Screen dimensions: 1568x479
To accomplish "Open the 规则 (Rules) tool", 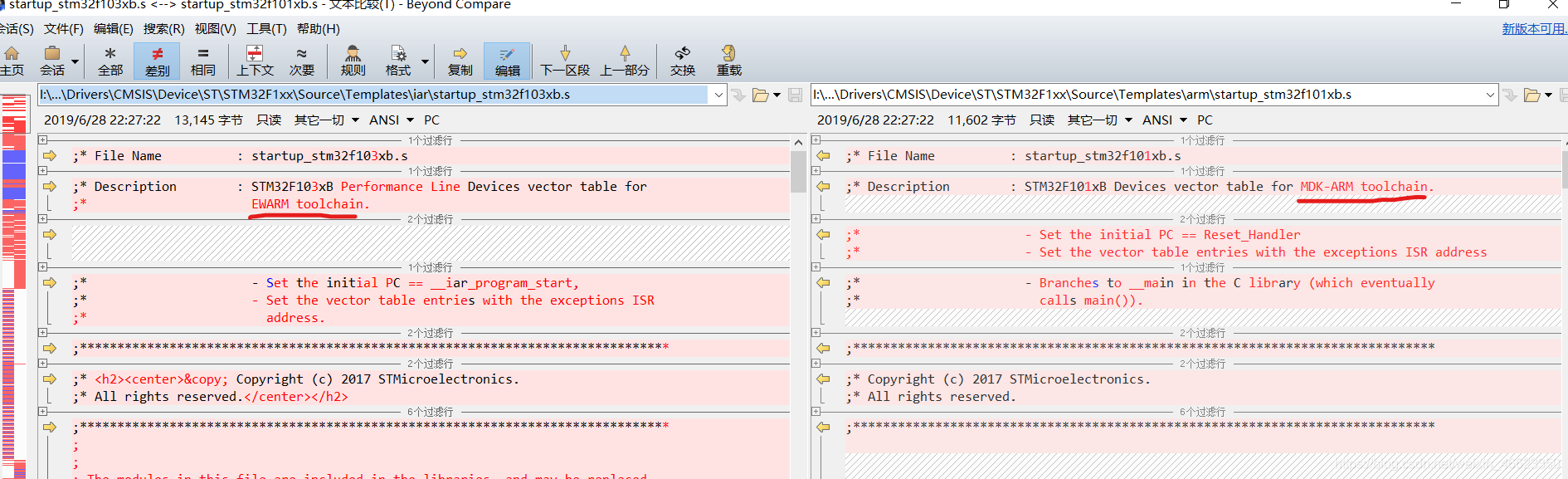I will point(353,61).
